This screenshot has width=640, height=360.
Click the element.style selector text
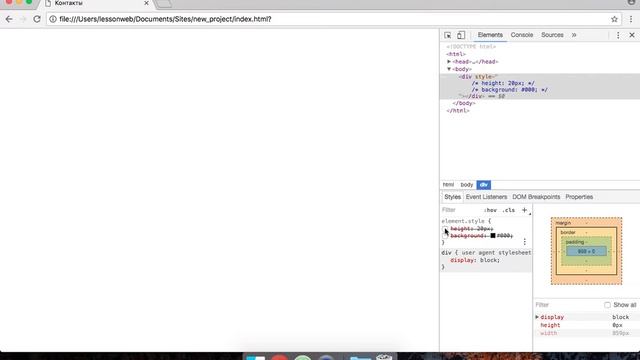click(463, 221)
